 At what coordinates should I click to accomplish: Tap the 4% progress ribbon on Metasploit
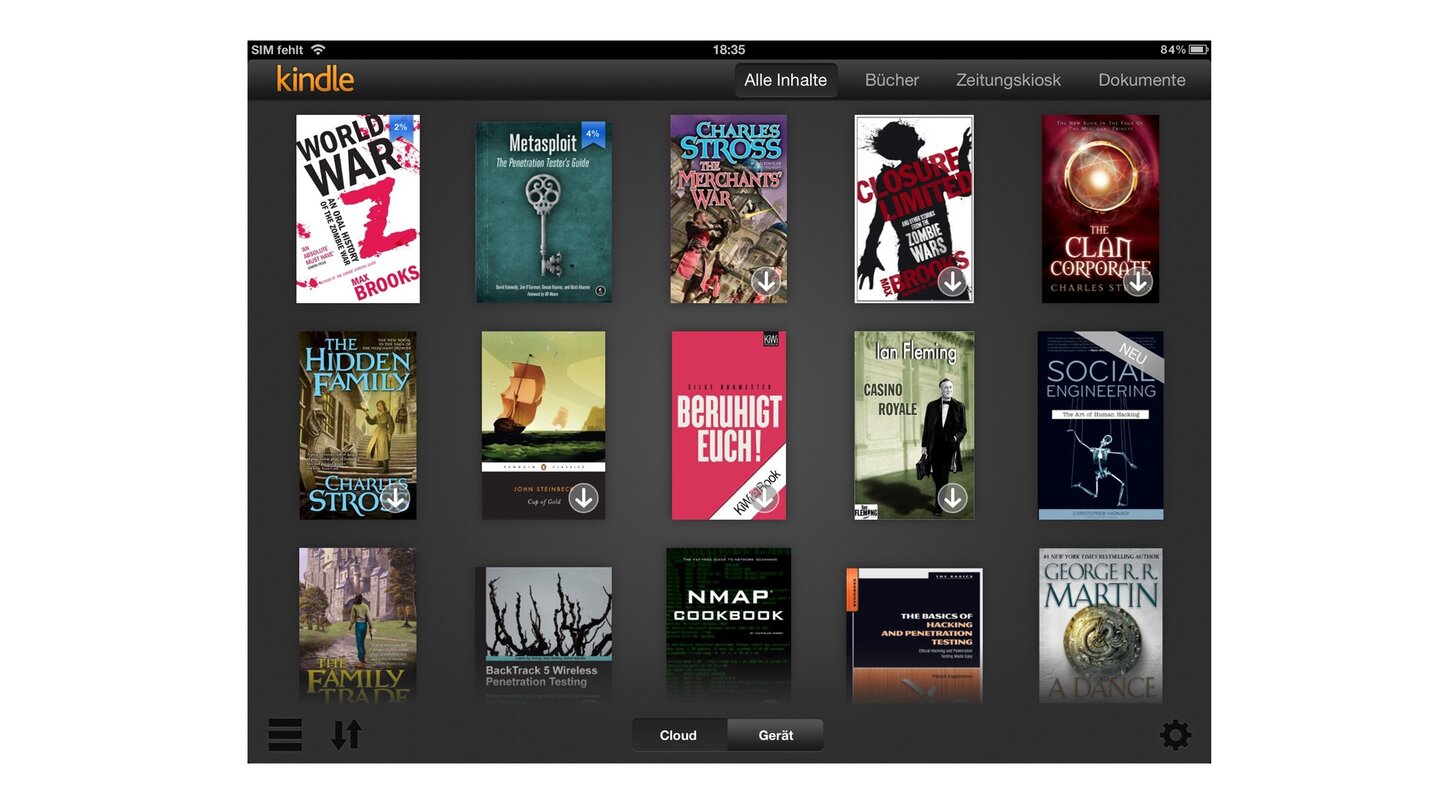click(x=592, y=135)
